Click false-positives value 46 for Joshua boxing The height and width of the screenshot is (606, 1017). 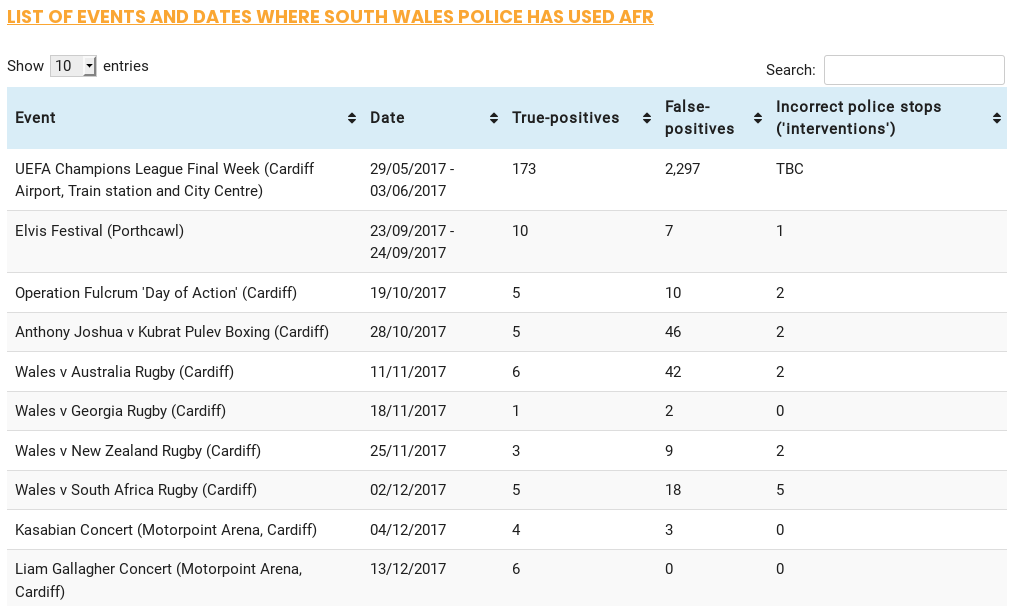673,332
